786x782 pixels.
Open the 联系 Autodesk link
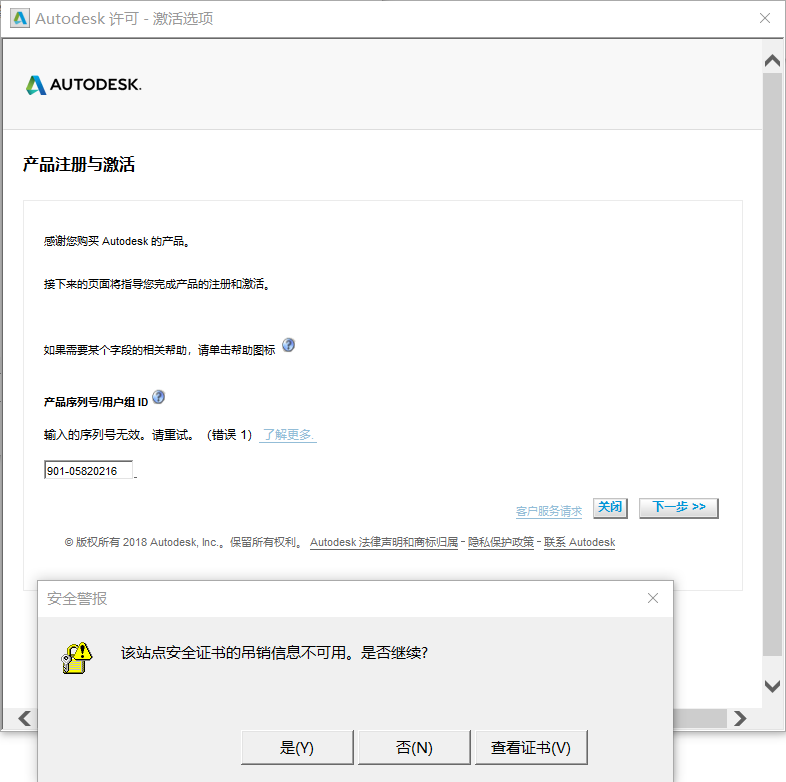579,542
